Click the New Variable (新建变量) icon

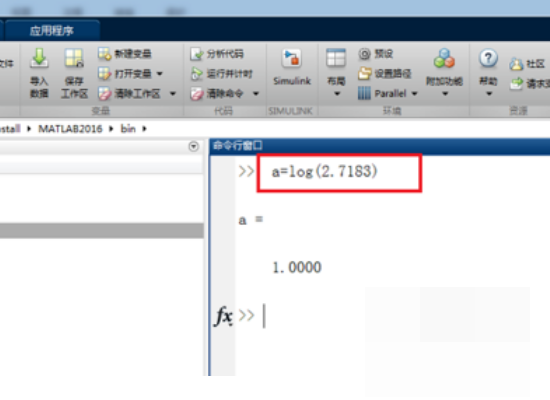[x=105, y=54]
